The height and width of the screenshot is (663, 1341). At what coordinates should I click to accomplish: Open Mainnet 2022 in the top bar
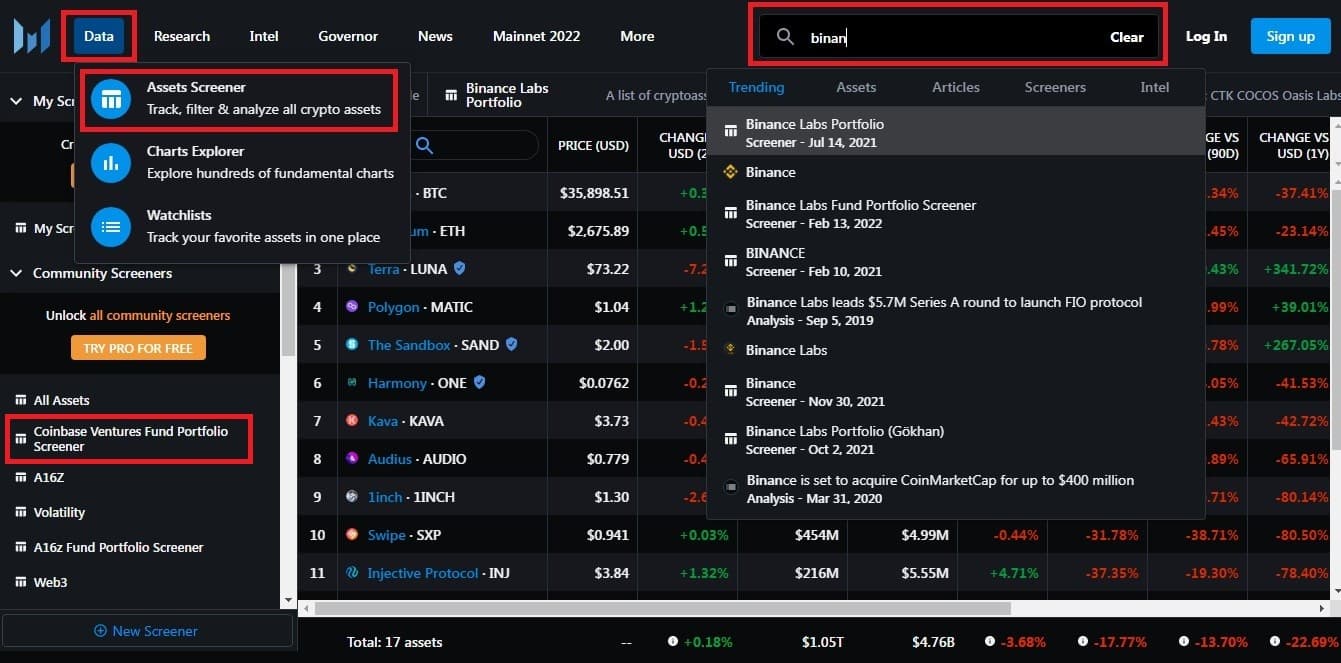tap(536, 36)
